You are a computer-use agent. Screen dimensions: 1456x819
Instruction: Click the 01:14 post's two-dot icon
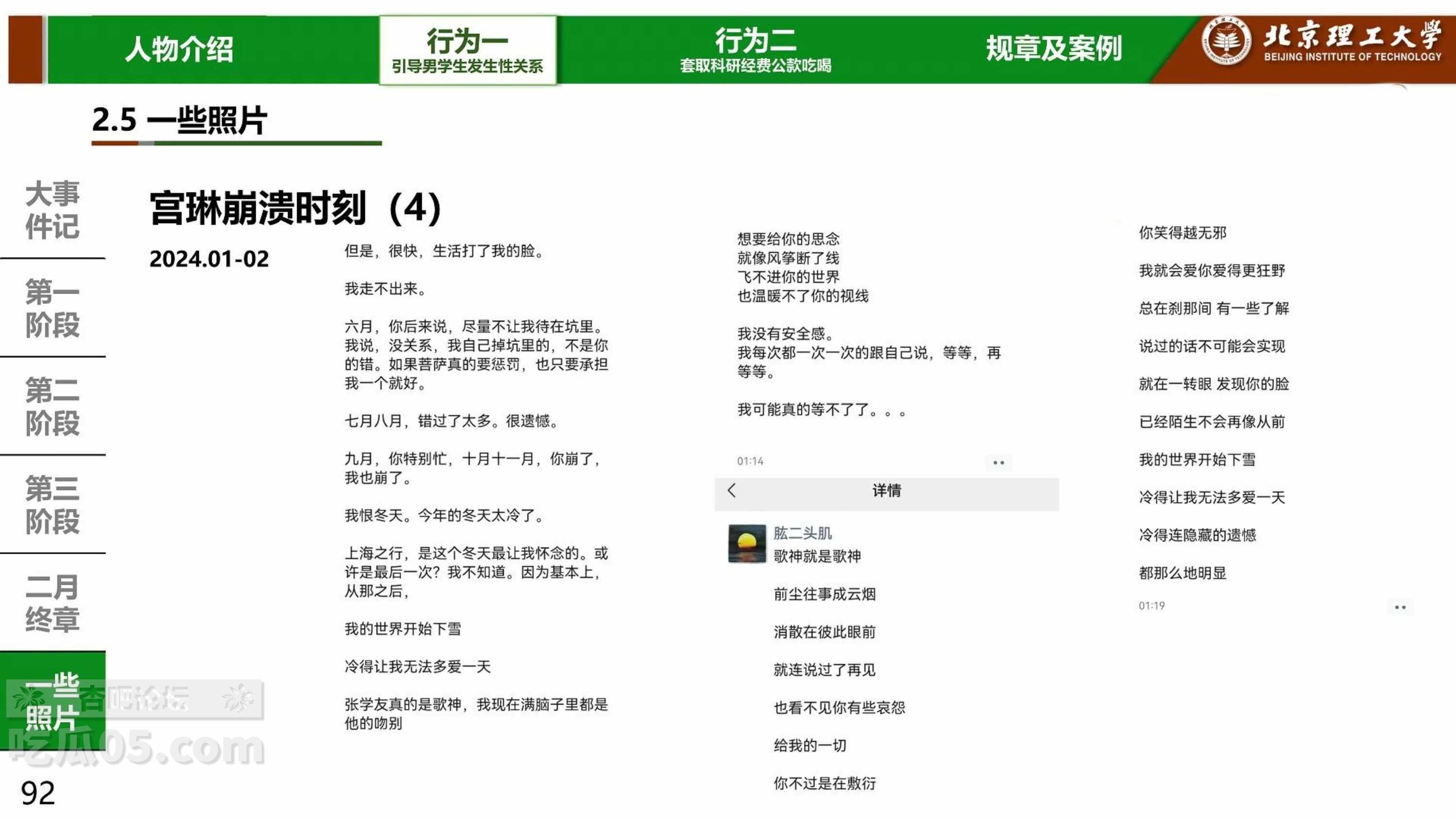click(x=998, y=462)
